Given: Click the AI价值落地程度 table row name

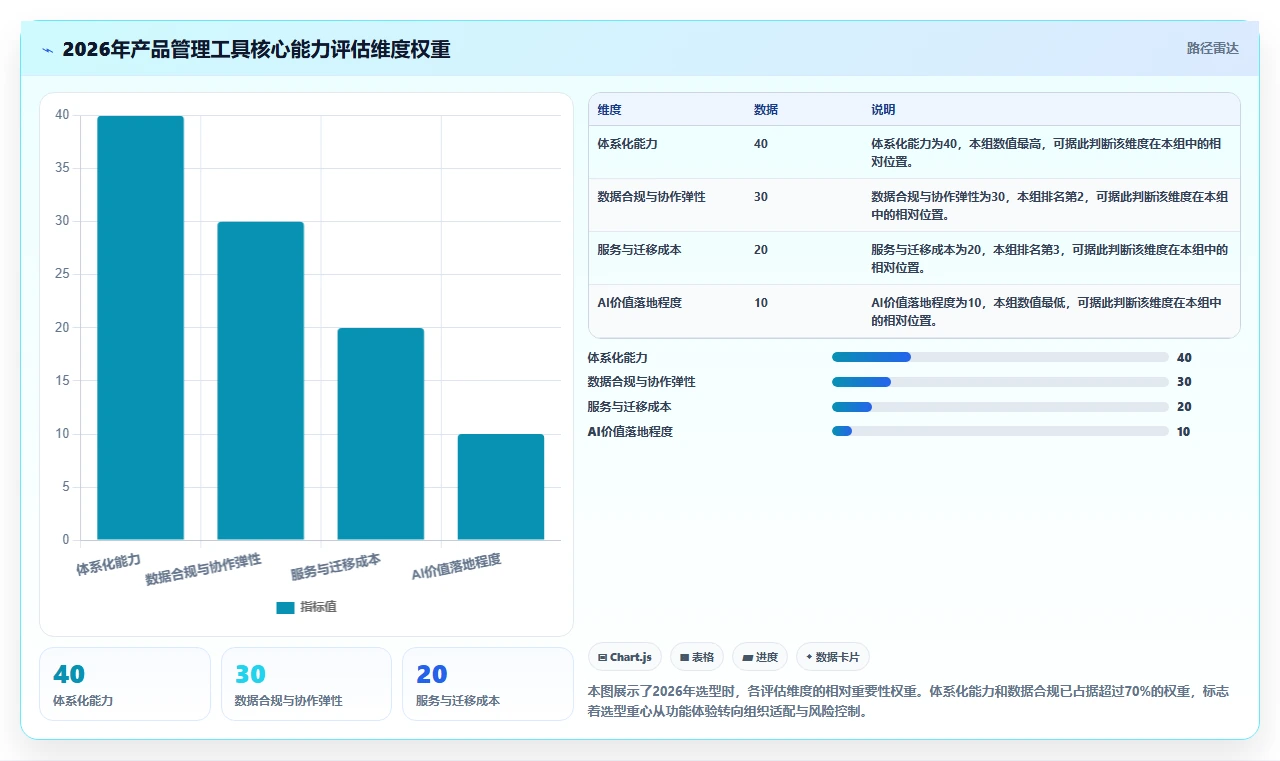Looking at the screenshot, I should click(x=639, y=303).
